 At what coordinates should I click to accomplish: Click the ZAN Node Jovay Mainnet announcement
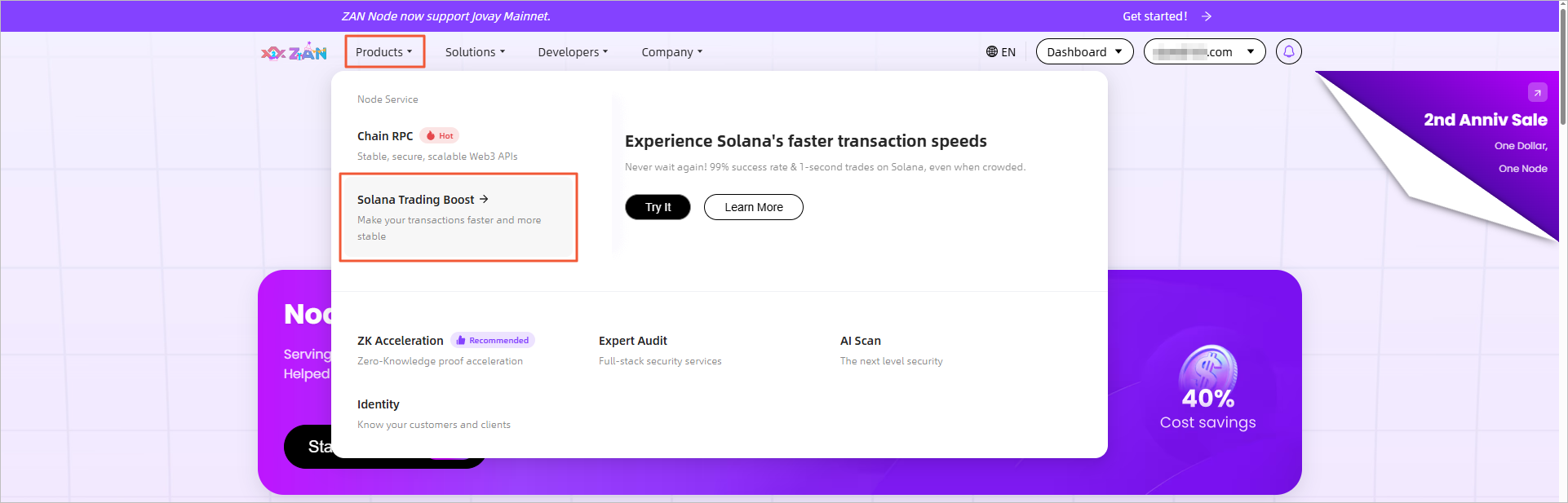pyautogui.click(x=446, y=16)
